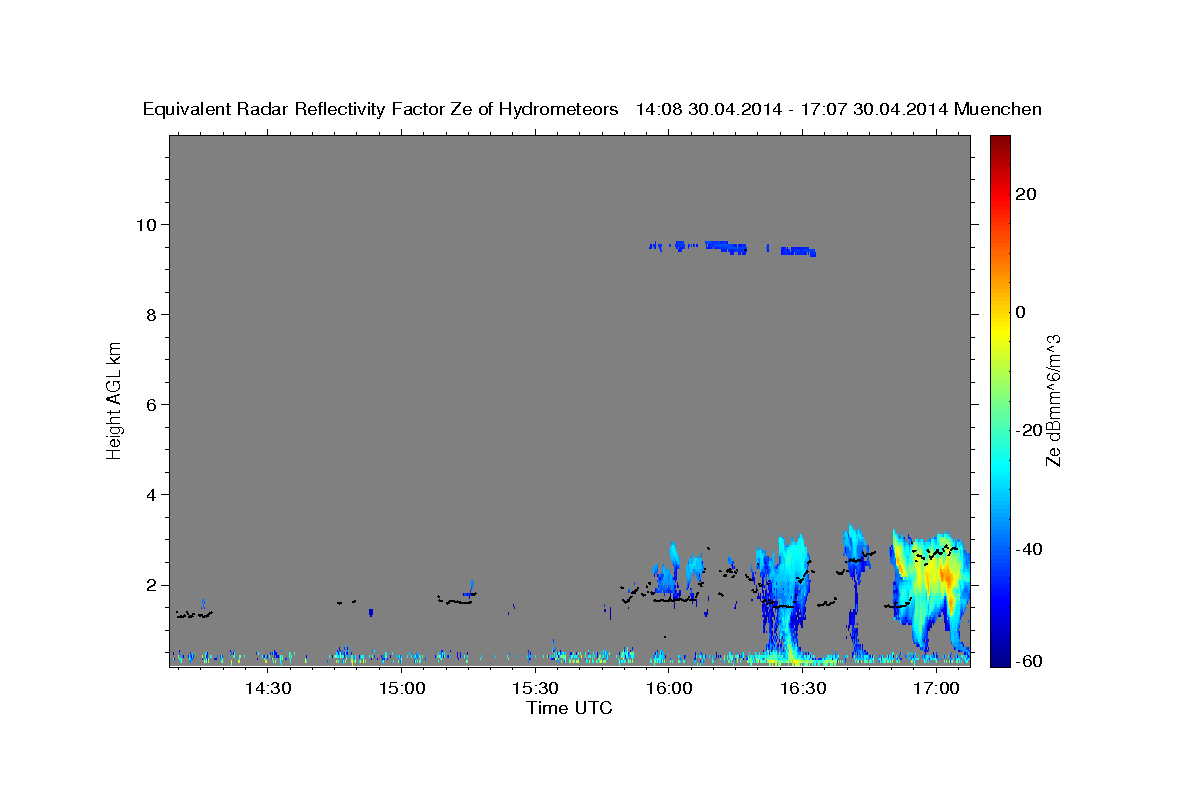Click the blue cirrus echo near 9.5 km
The image size is (1200, 800).
[733, 247]
